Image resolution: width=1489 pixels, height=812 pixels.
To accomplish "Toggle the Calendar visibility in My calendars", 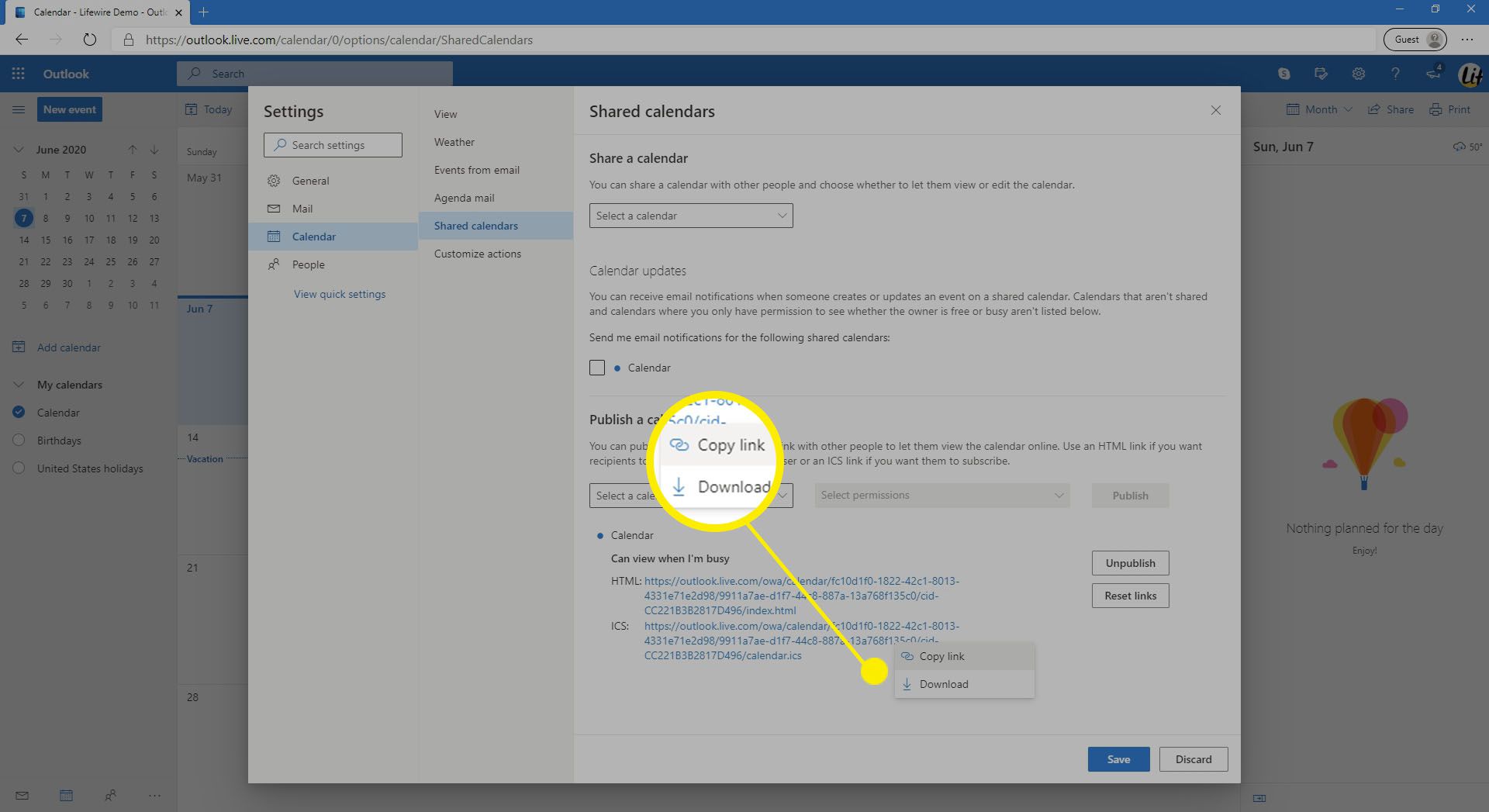I will tap(19, 413).
